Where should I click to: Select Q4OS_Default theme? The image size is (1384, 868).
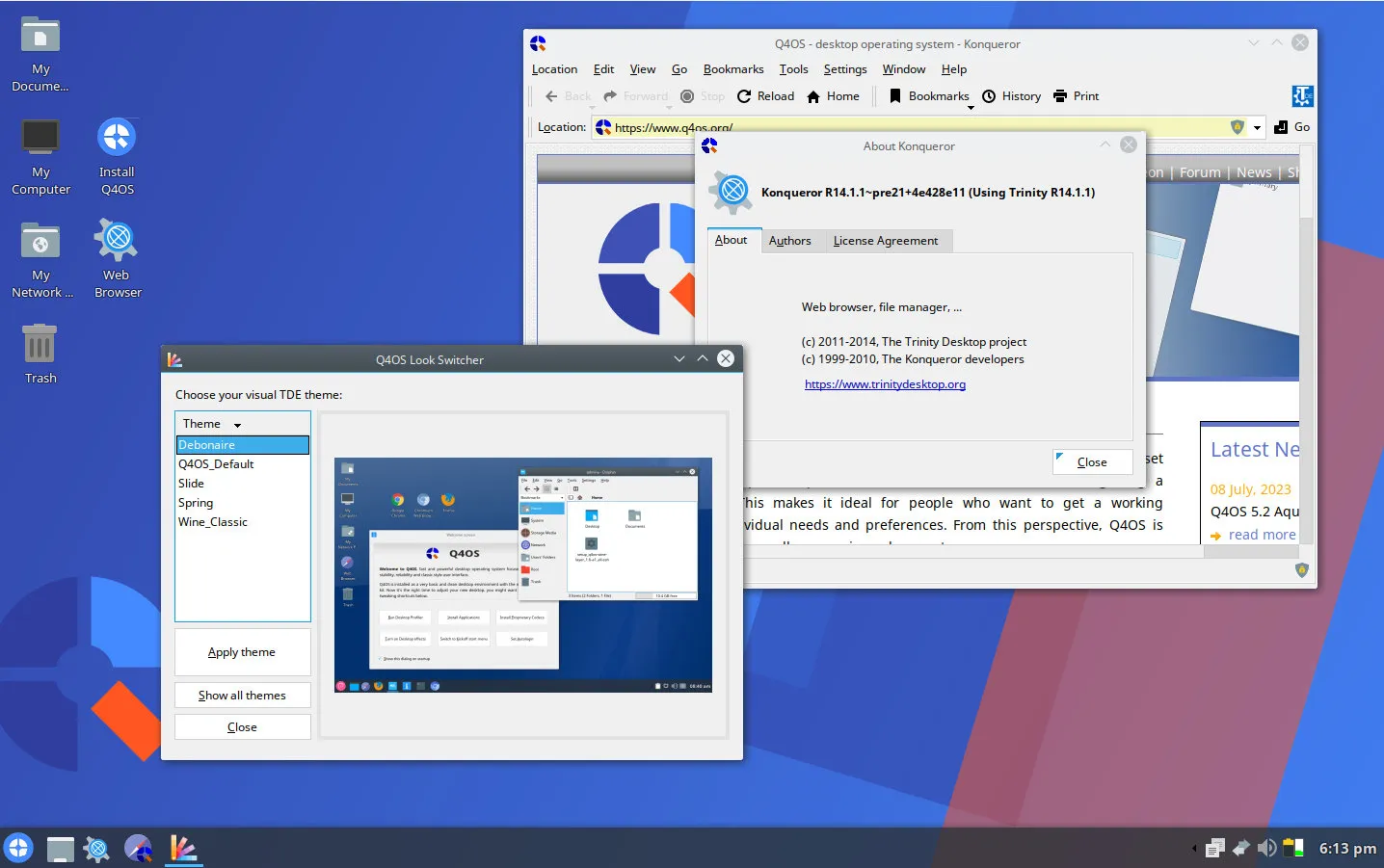[x=243, y=464]
